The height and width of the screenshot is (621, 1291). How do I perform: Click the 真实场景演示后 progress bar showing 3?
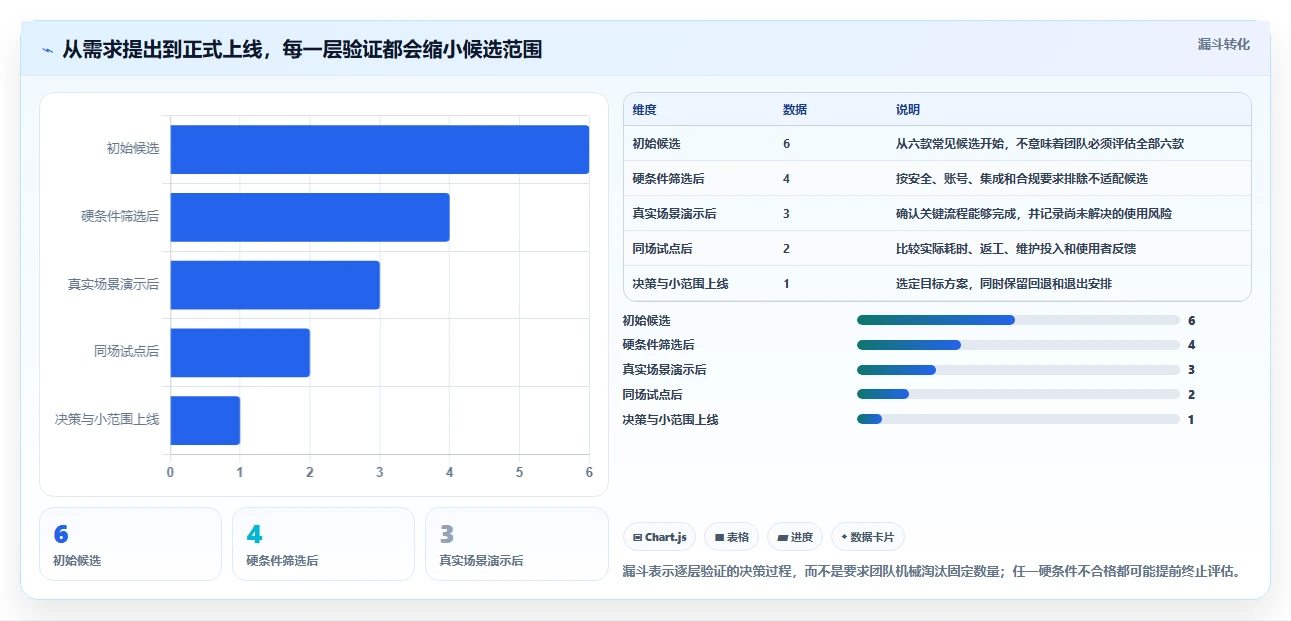coord(1018,370)
